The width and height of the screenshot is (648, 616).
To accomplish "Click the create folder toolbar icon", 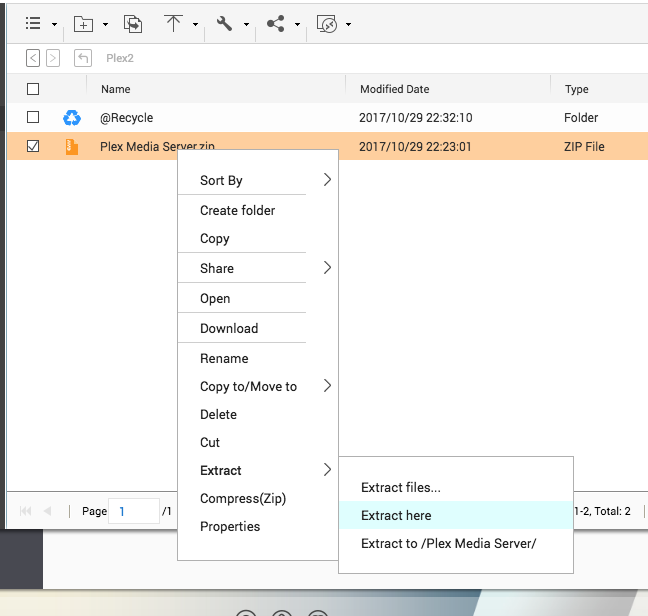I will coord(83,24).
